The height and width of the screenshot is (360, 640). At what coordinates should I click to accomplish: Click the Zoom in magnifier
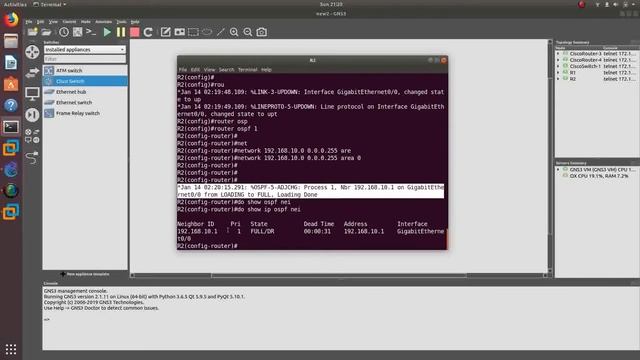tap(234, 32)
